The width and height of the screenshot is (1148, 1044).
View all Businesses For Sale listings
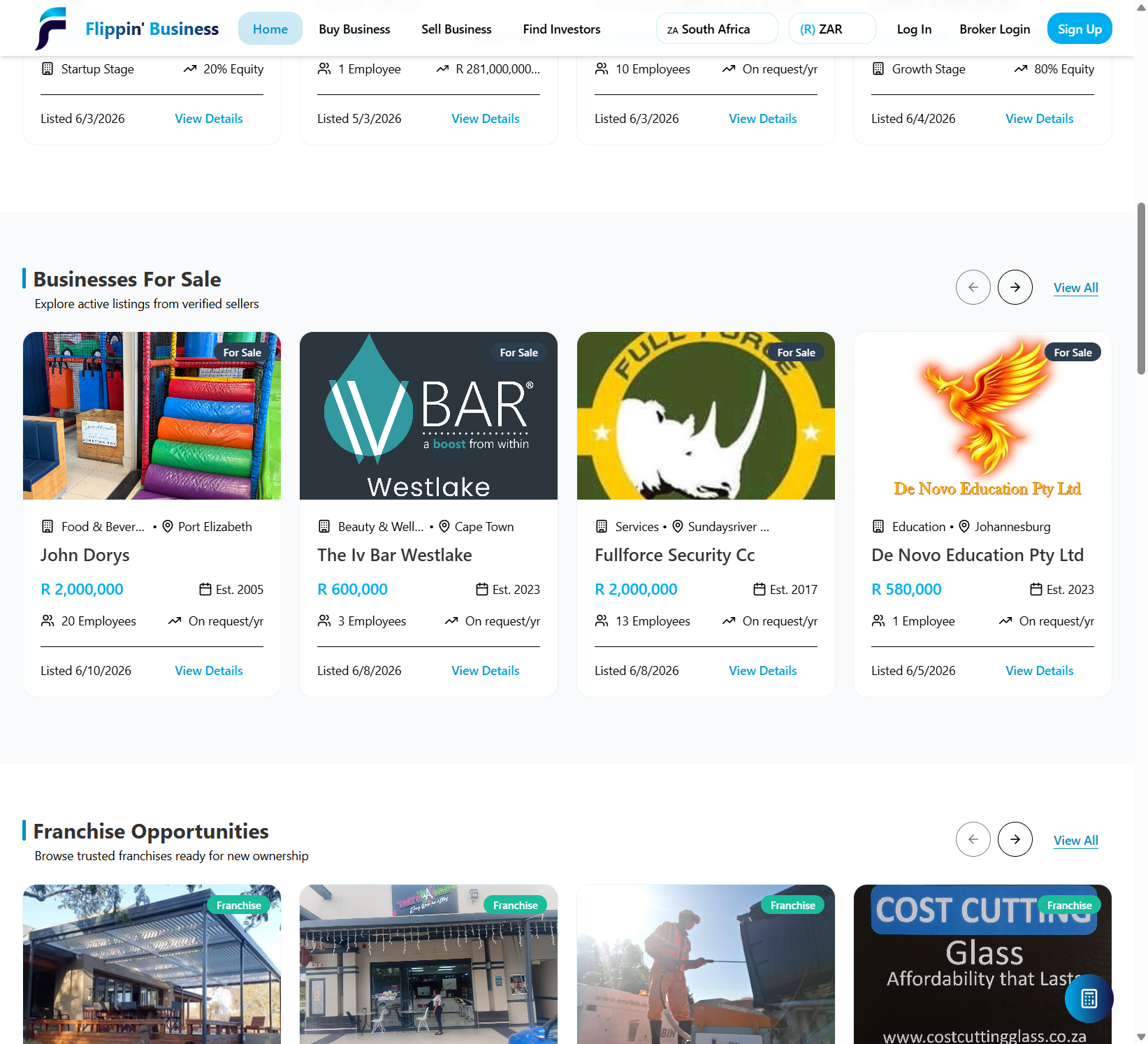(1076, 287)
